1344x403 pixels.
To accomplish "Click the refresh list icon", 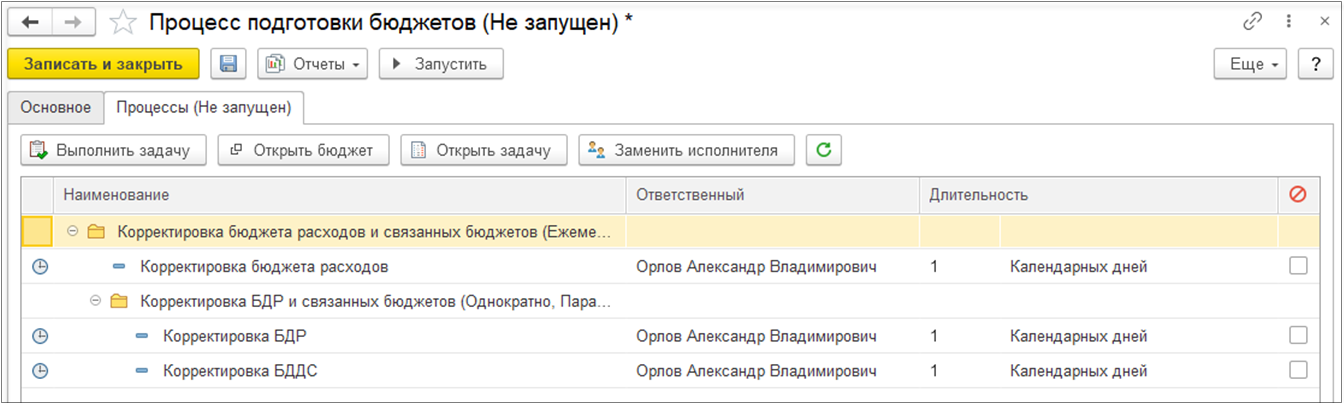I will click(824, 150).
